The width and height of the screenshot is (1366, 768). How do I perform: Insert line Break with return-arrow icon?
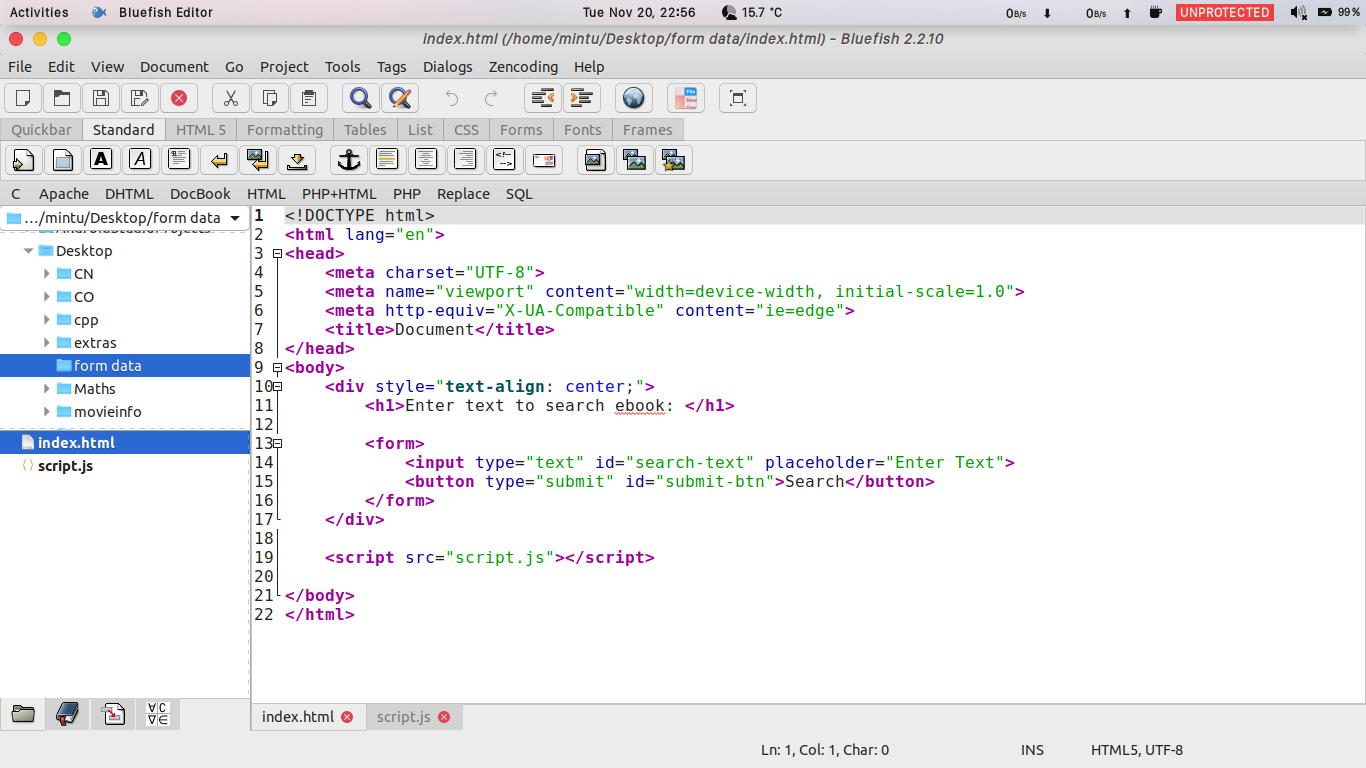(x=218, y=160)
